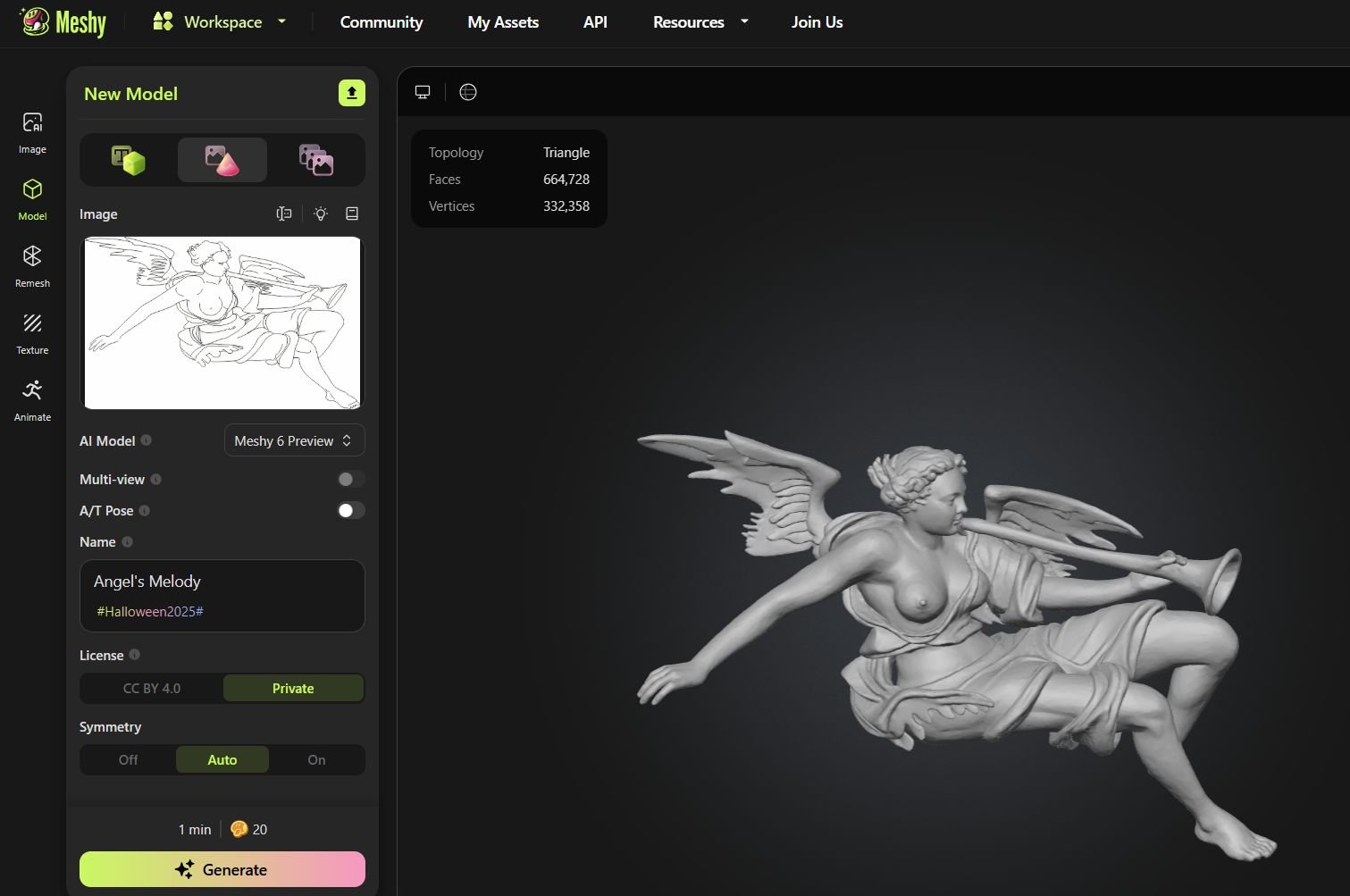Open the Animate sidebar tool

(32, 399)
